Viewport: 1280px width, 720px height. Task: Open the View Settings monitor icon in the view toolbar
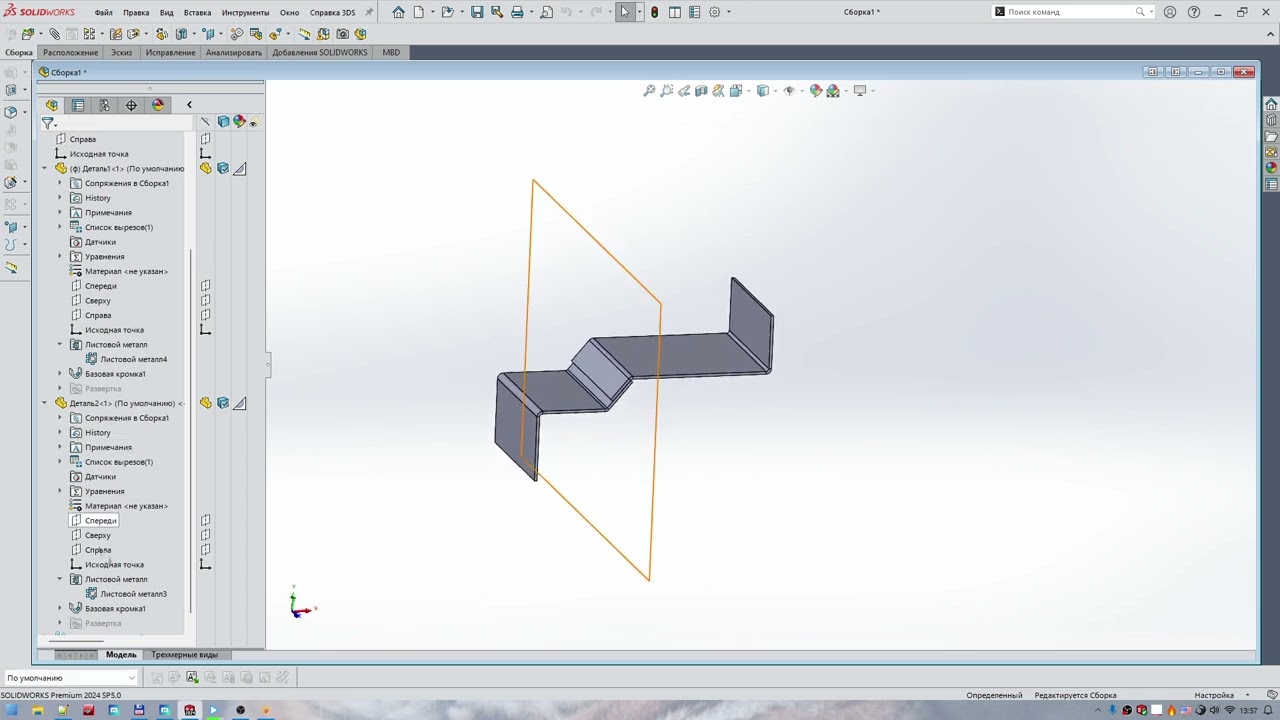point(860,91)
